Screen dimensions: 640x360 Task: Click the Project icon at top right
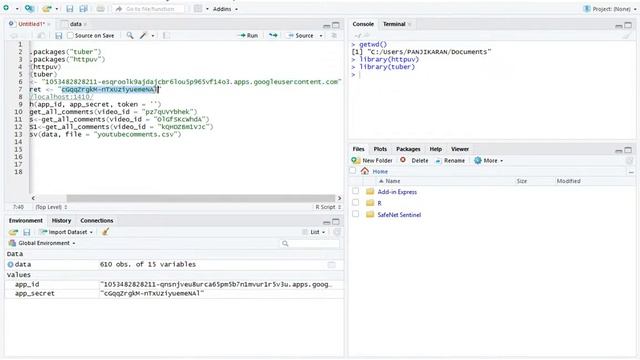click(x=587, y=9)
